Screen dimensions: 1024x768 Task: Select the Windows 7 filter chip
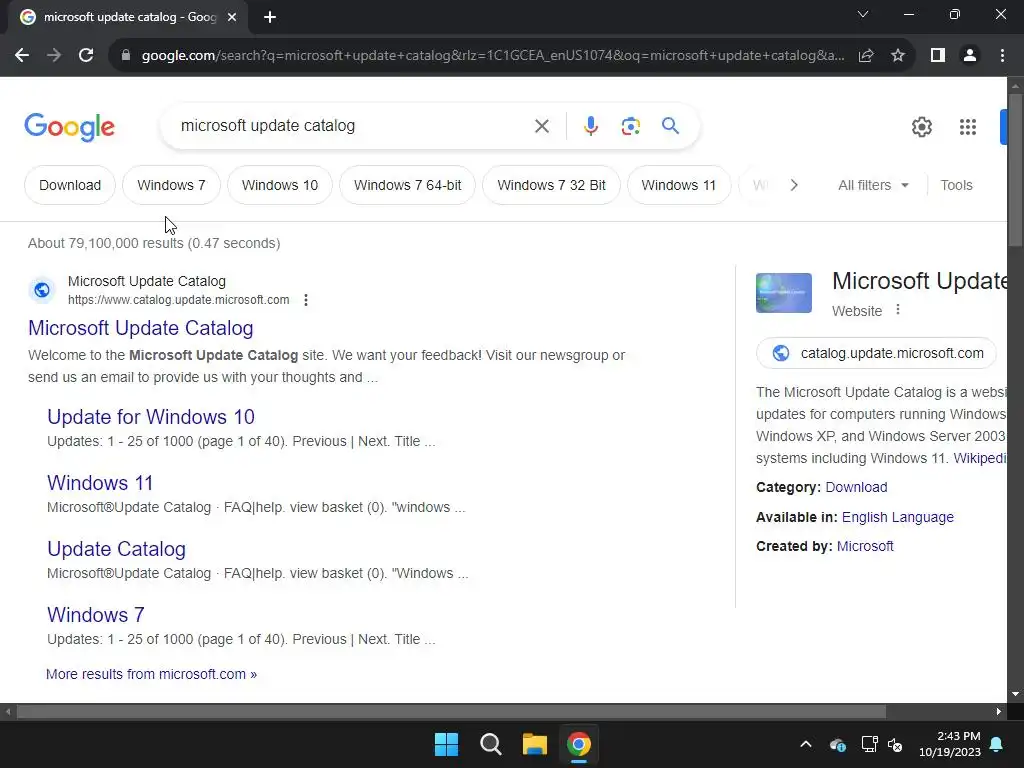tap(171, 185)
